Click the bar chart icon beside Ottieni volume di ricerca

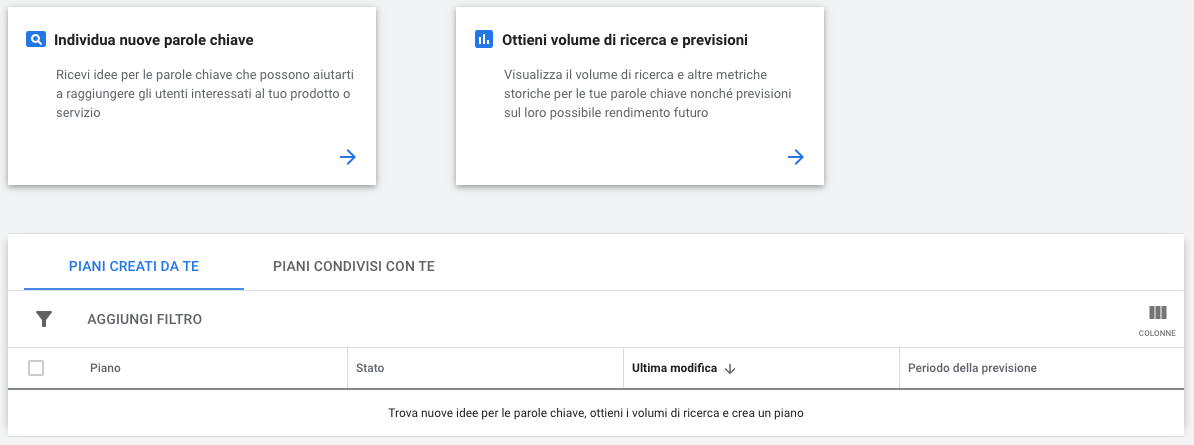tap(484, 40)
